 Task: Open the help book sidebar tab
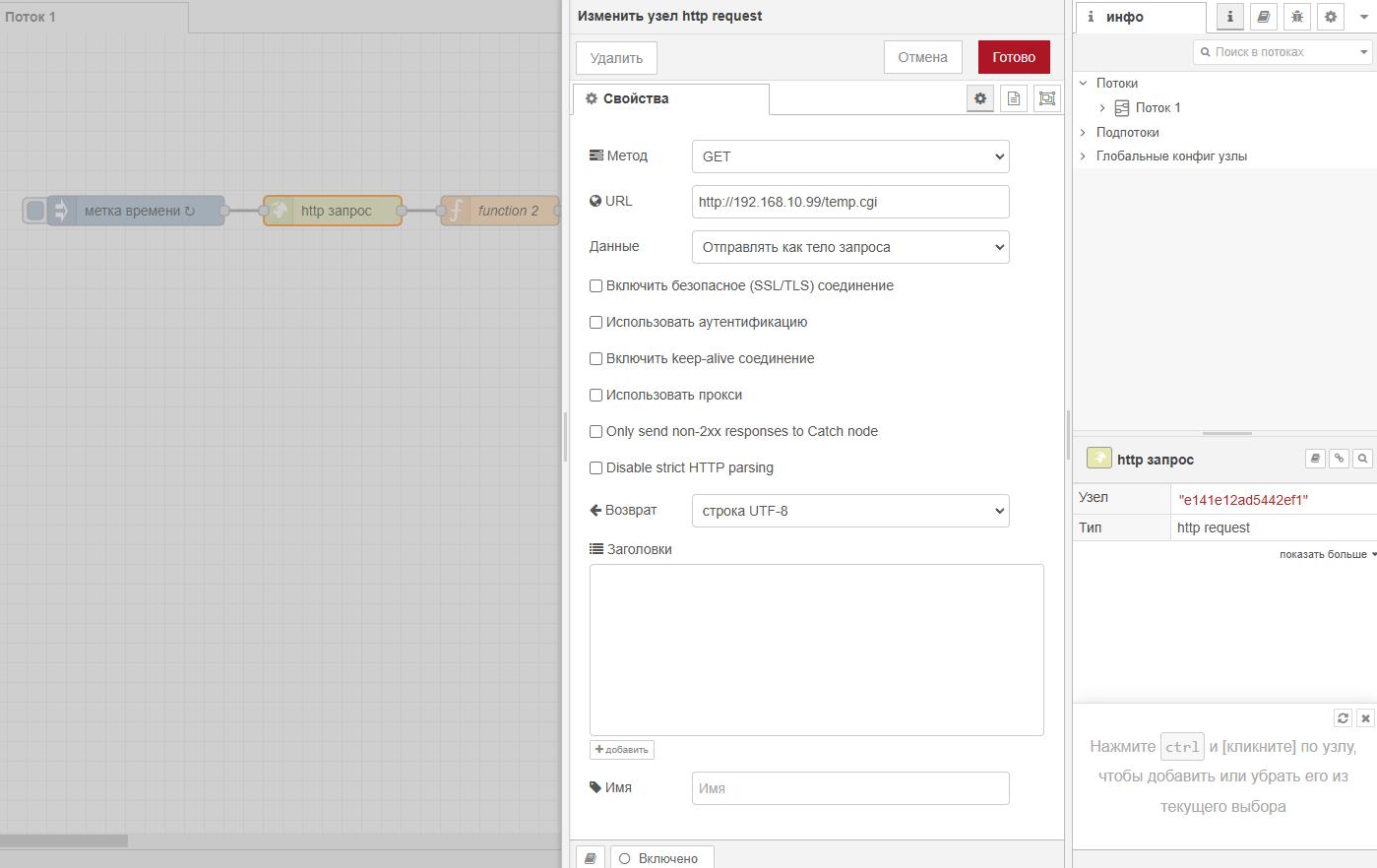[x=1263, y=17]
